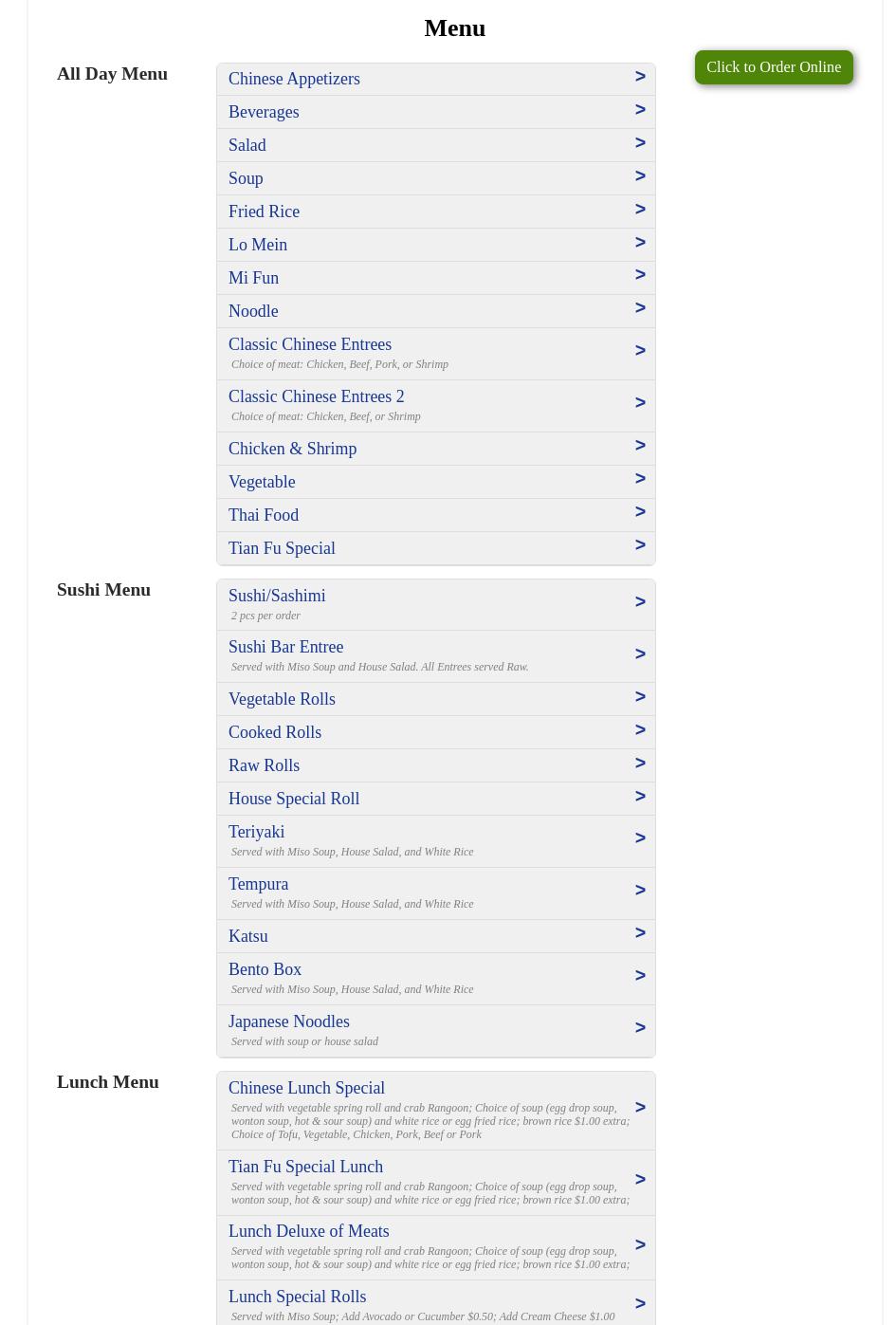Click the arrow beside Bento Box
Image resolution: width=896 pixels, height=1325 pixels.
tap(640, 976)
